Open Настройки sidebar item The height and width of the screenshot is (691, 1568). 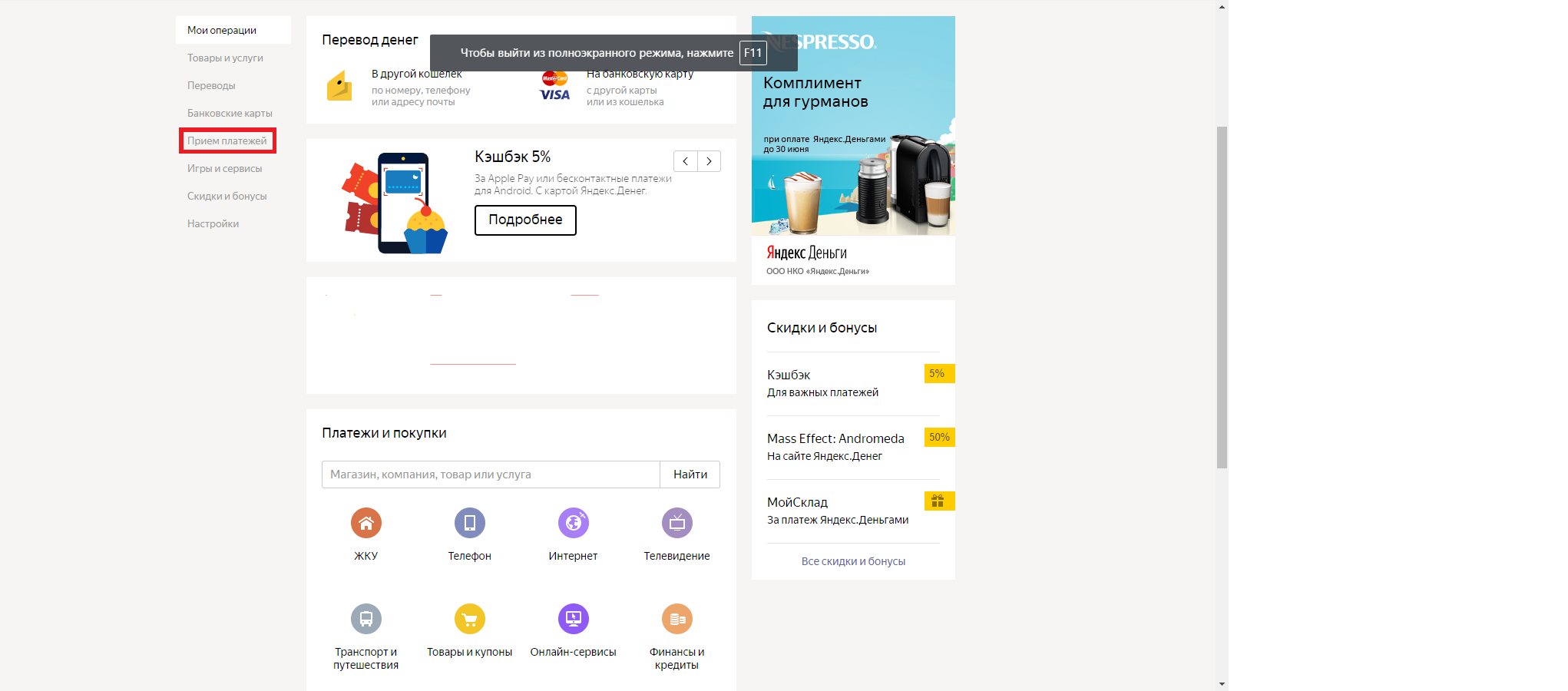tap(213, 223)
